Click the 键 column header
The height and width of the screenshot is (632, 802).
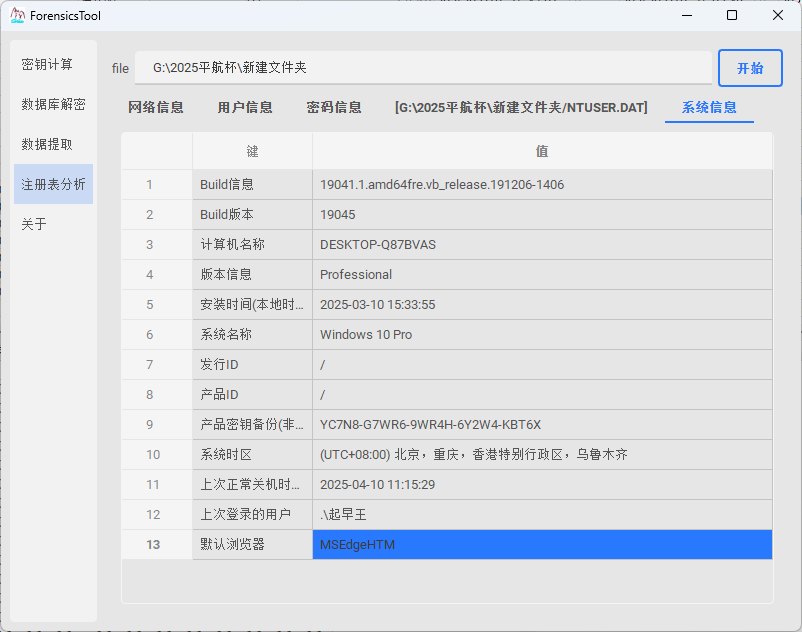(252, 151)
